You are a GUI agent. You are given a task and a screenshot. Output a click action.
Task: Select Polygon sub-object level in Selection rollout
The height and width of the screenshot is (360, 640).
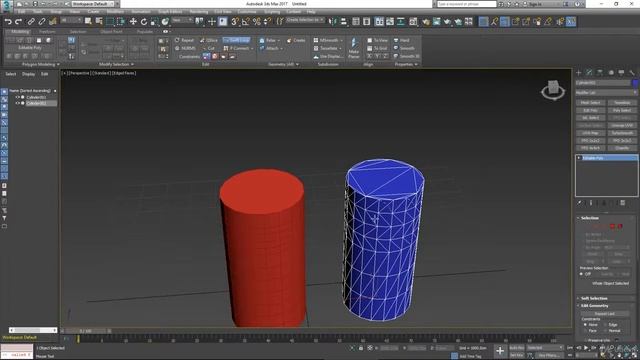click(612, 226)
